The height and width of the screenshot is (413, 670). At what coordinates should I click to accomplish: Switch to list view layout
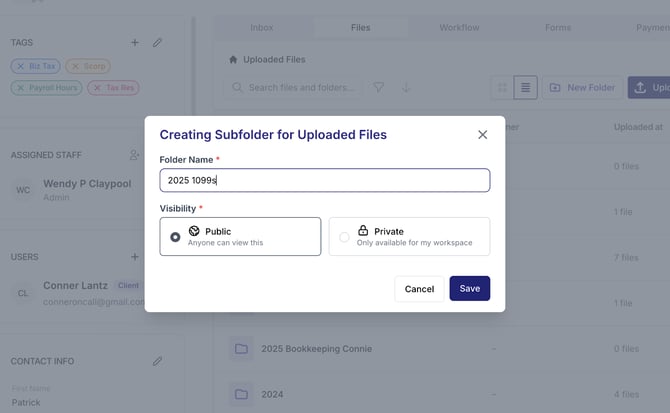[525, 88]
